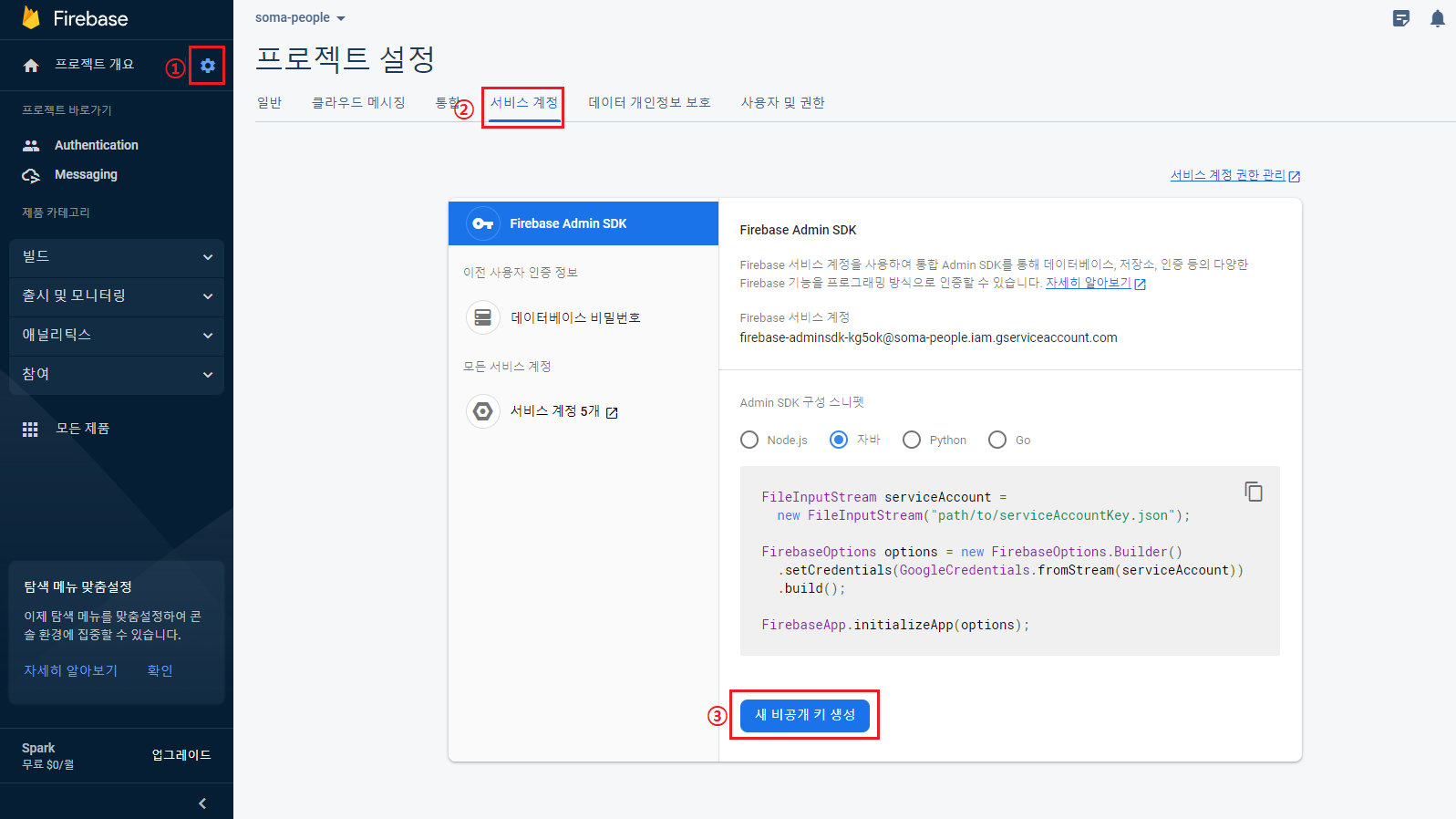Select the Python radio button
1456x819 pixels.
pos(912,440)
